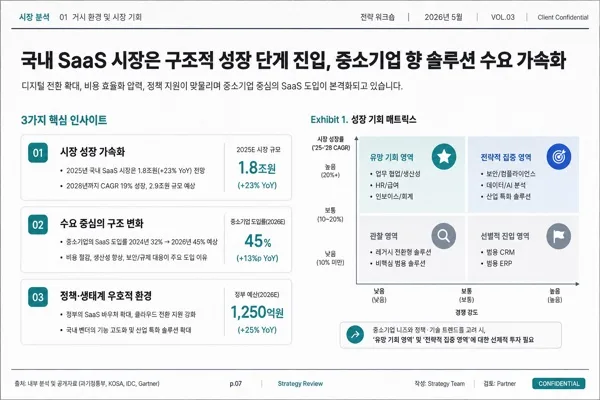Click the 03 number badge
Screen dimensions: 600x400
tap(38, 297)
